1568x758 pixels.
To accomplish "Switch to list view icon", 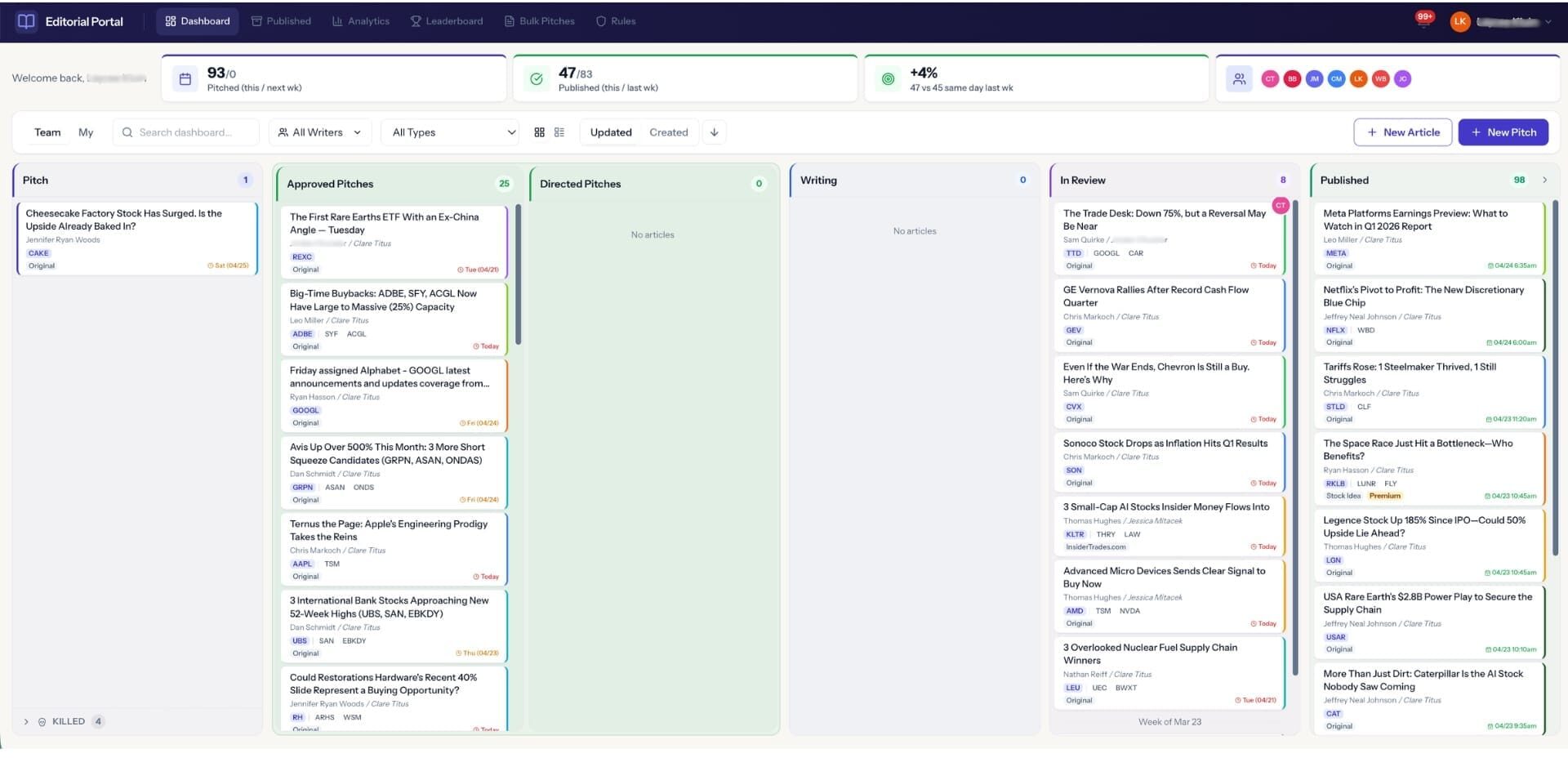I will tap(559, 132).
